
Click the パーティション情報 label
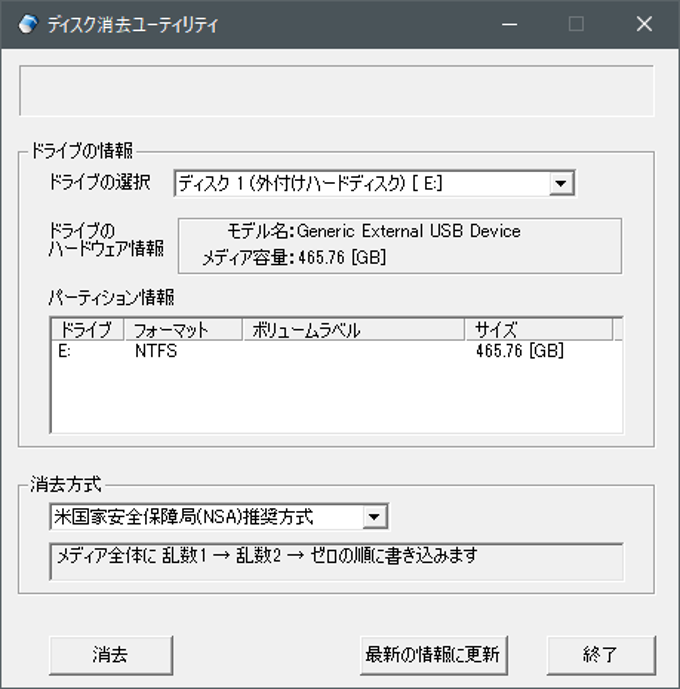111,298
